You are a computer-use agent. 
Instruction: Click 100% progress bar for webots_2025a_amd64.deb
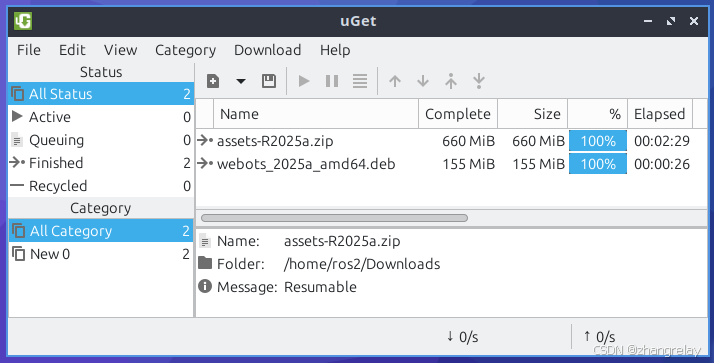pyautogui.click(x=598, y=164)
